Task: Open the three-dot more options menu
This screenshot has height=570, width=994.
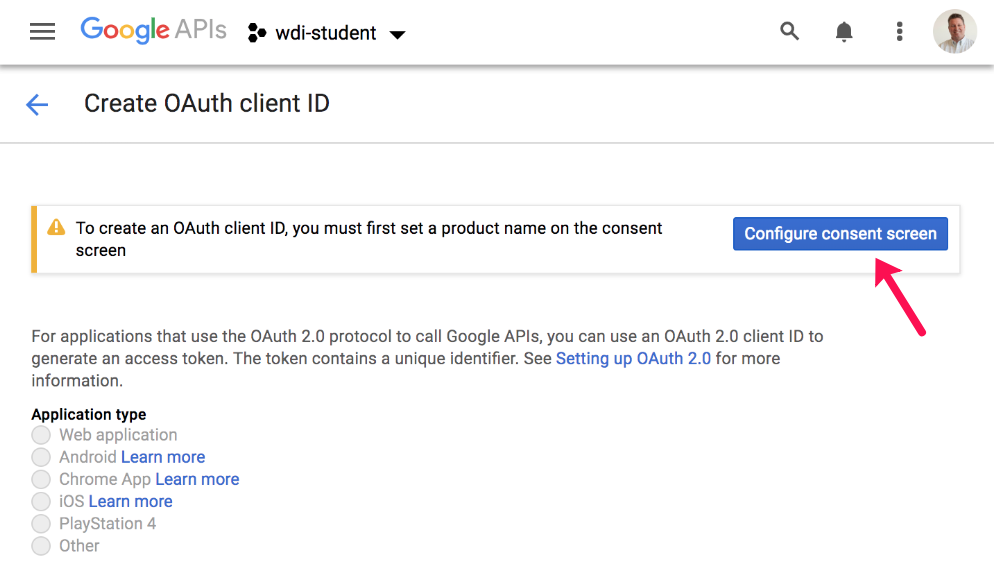Action: tap(899, 32)
